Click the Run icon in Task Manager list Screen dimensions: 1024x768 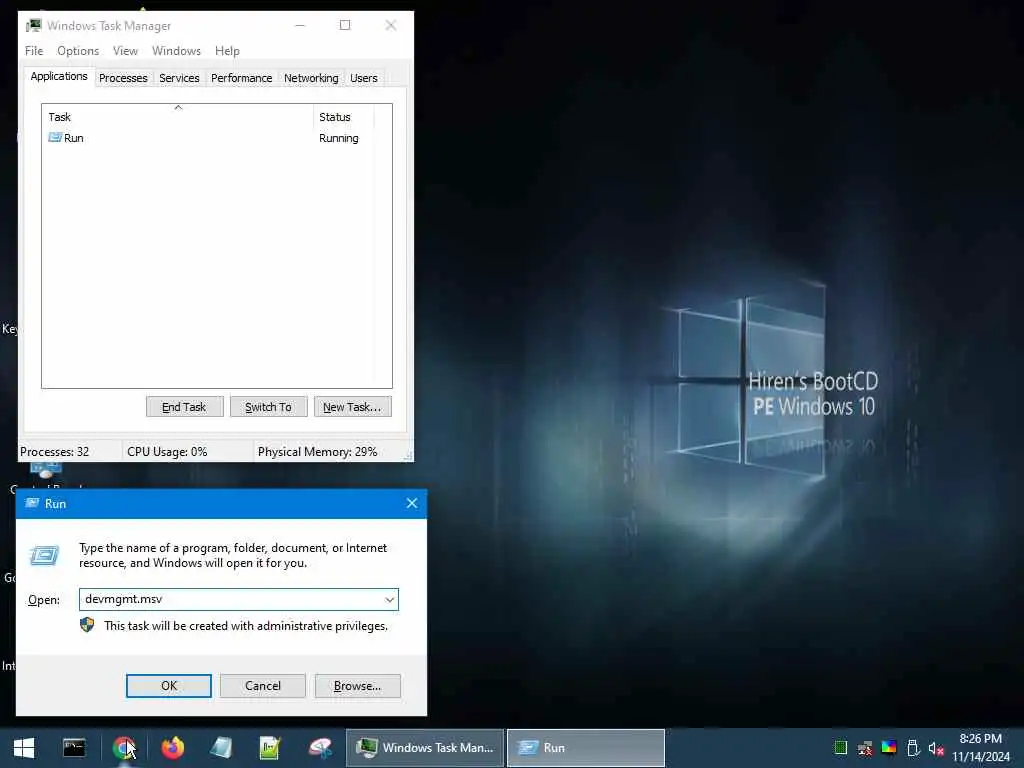[55, 138]
